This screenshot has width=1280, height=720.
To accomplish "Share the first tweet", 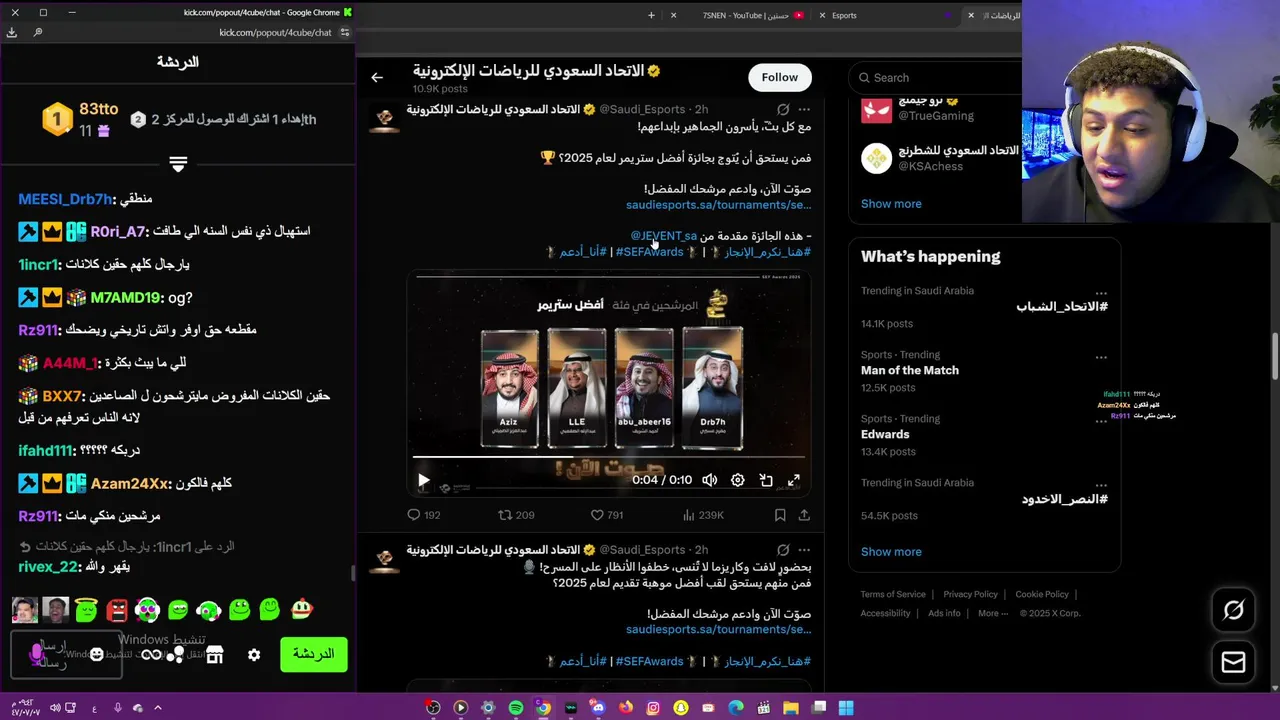I will 804,515.
